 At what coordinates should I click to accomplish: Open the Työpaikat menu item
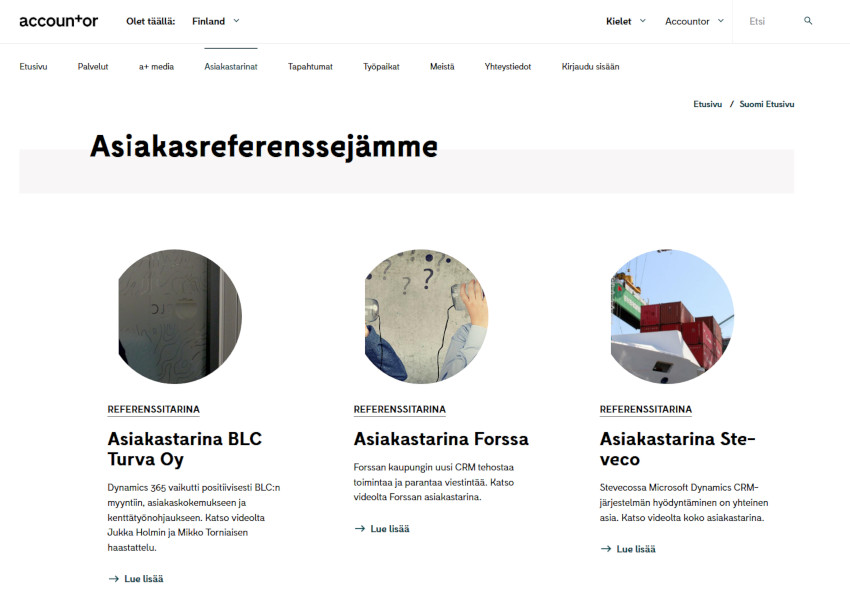[381, 67]
